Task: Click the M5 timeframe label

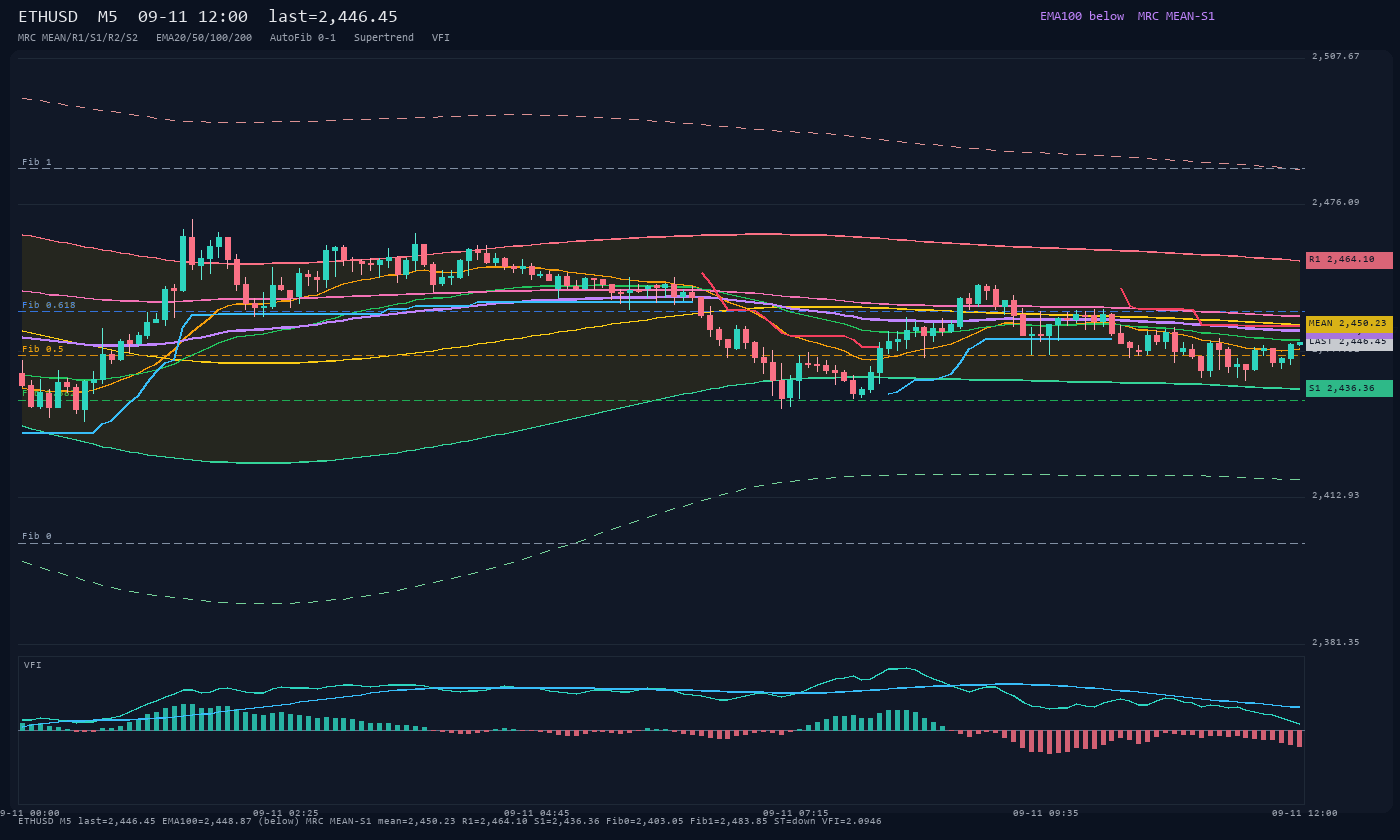Action: point(108,17)
